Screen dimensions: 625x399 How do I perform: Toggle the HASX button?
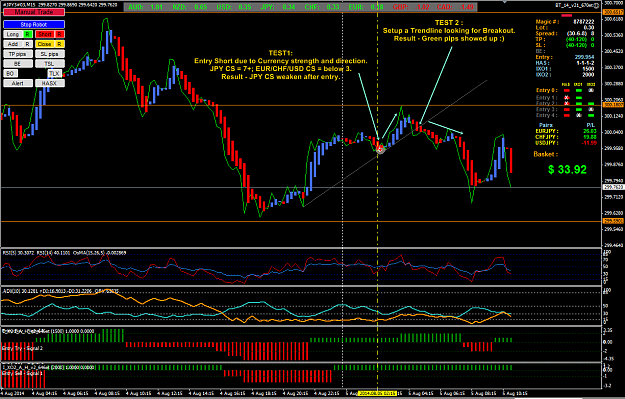(49, 83)
